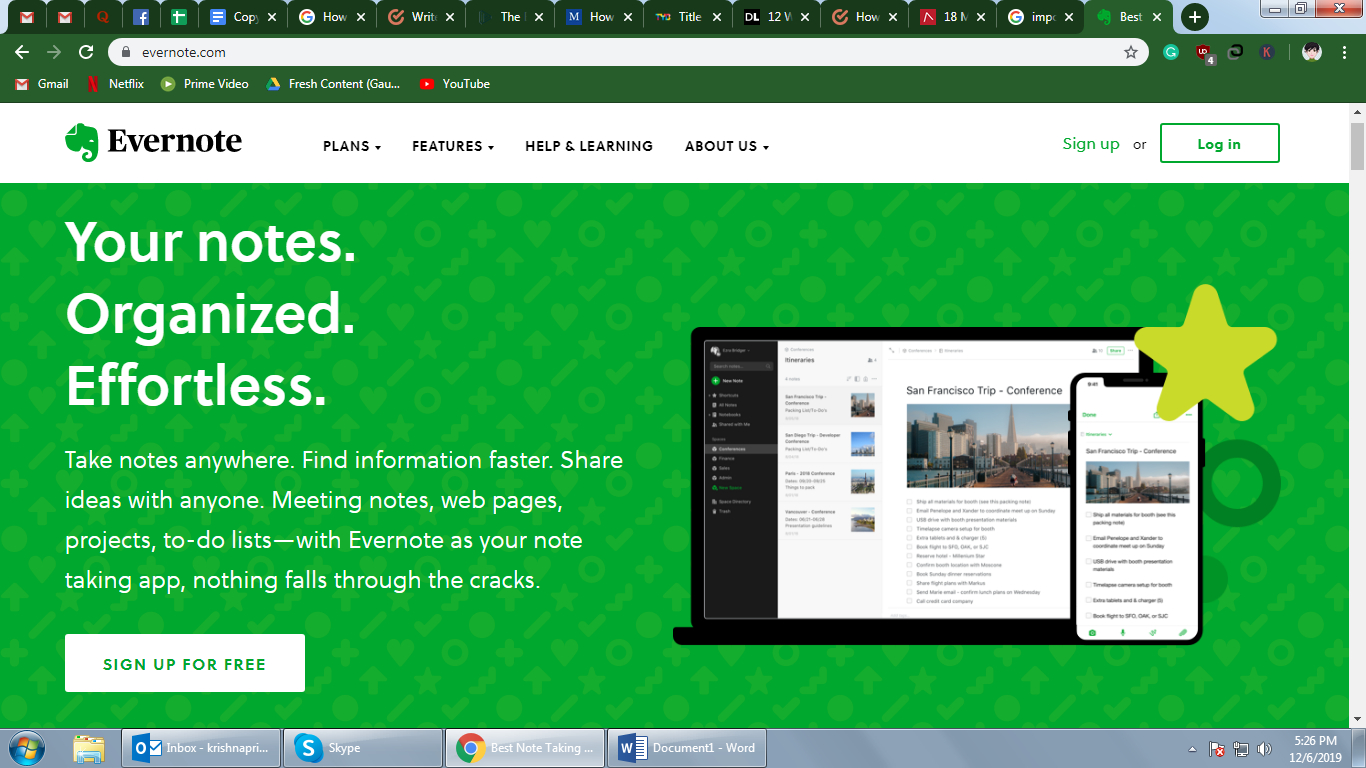This screenshot has width=1366, height=768.
Task: Open the Action Center flag icon
Action: (1217, 748)
